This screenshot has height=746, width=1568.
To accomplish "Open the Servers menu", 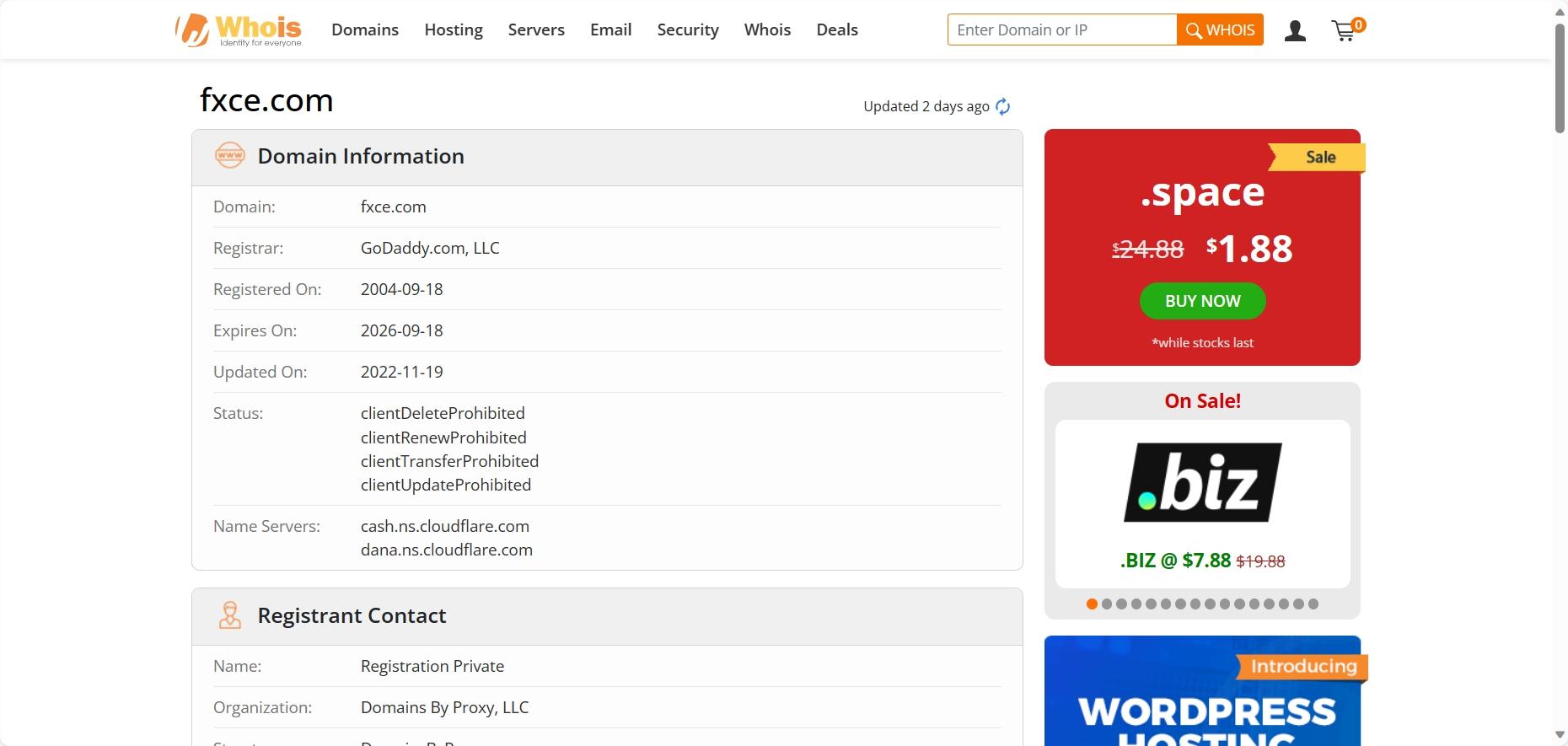I will click(x=536, y=30).
